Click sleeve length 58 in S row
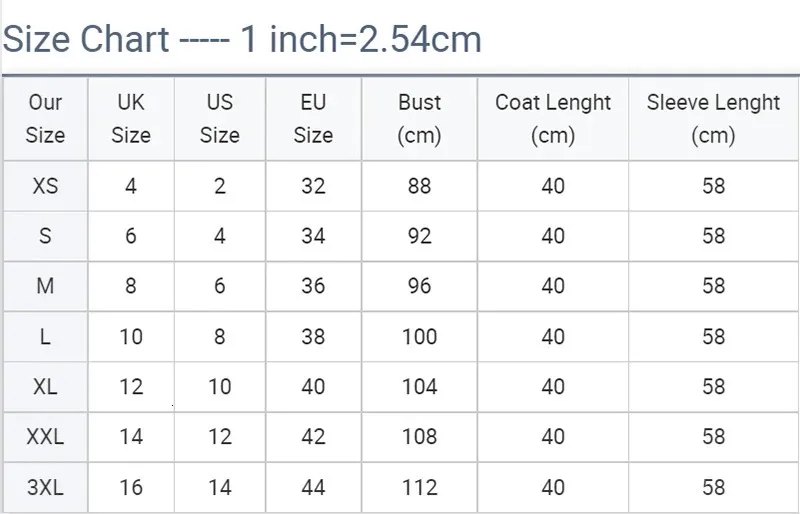This screenshot has height=514, width=800. click(x=713, y=236)
